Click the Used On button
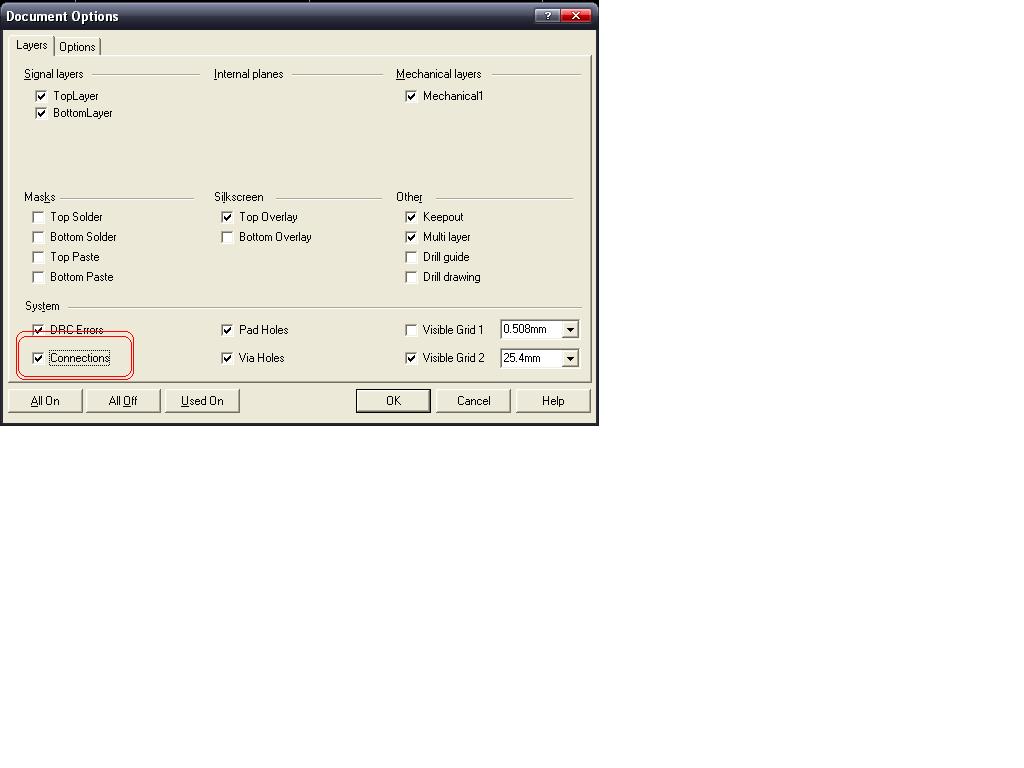Viewport: 1024px width, 768px height. [x=202, y=401]
